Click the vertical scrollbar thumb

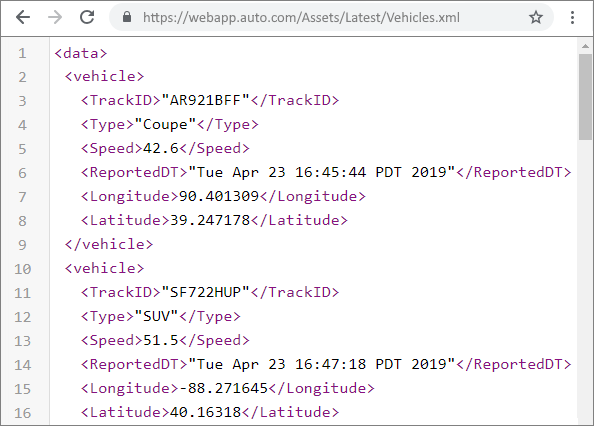tap(585, 97)
